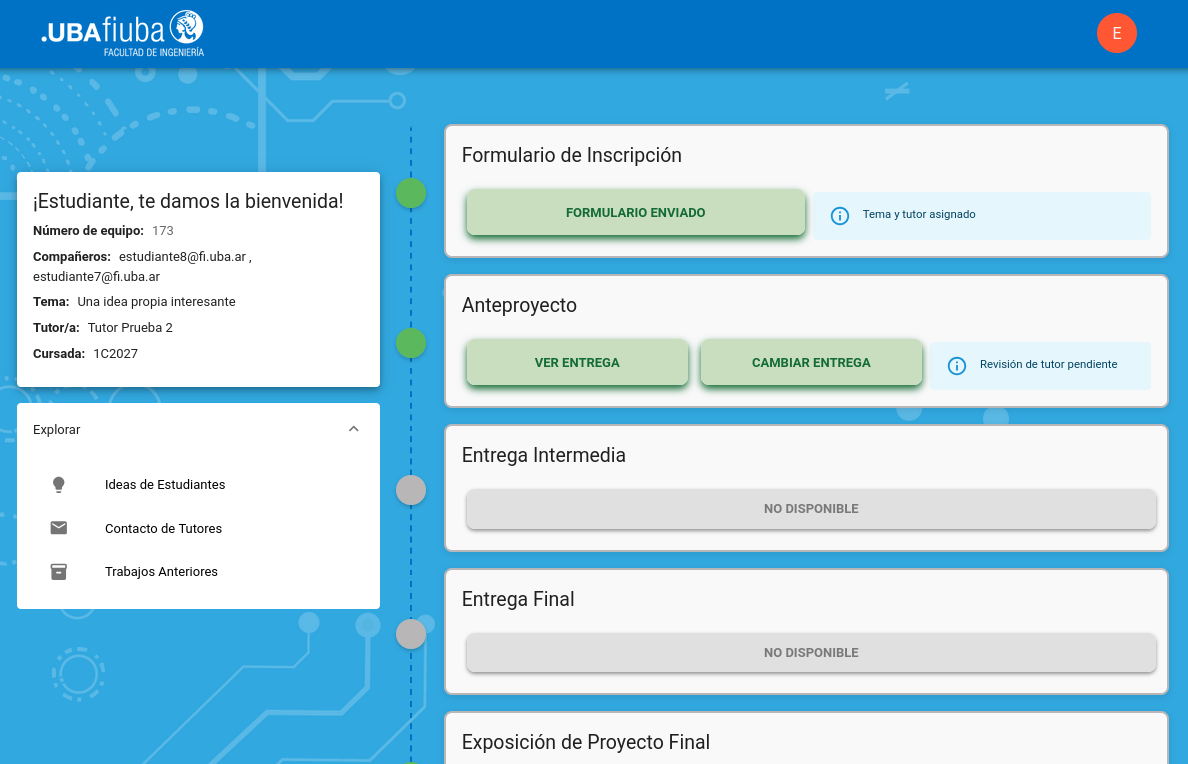Collapse the Explorar section chevron
Image resolution: width=1188 pixels, height=764 pixels.
click(353, 429)
